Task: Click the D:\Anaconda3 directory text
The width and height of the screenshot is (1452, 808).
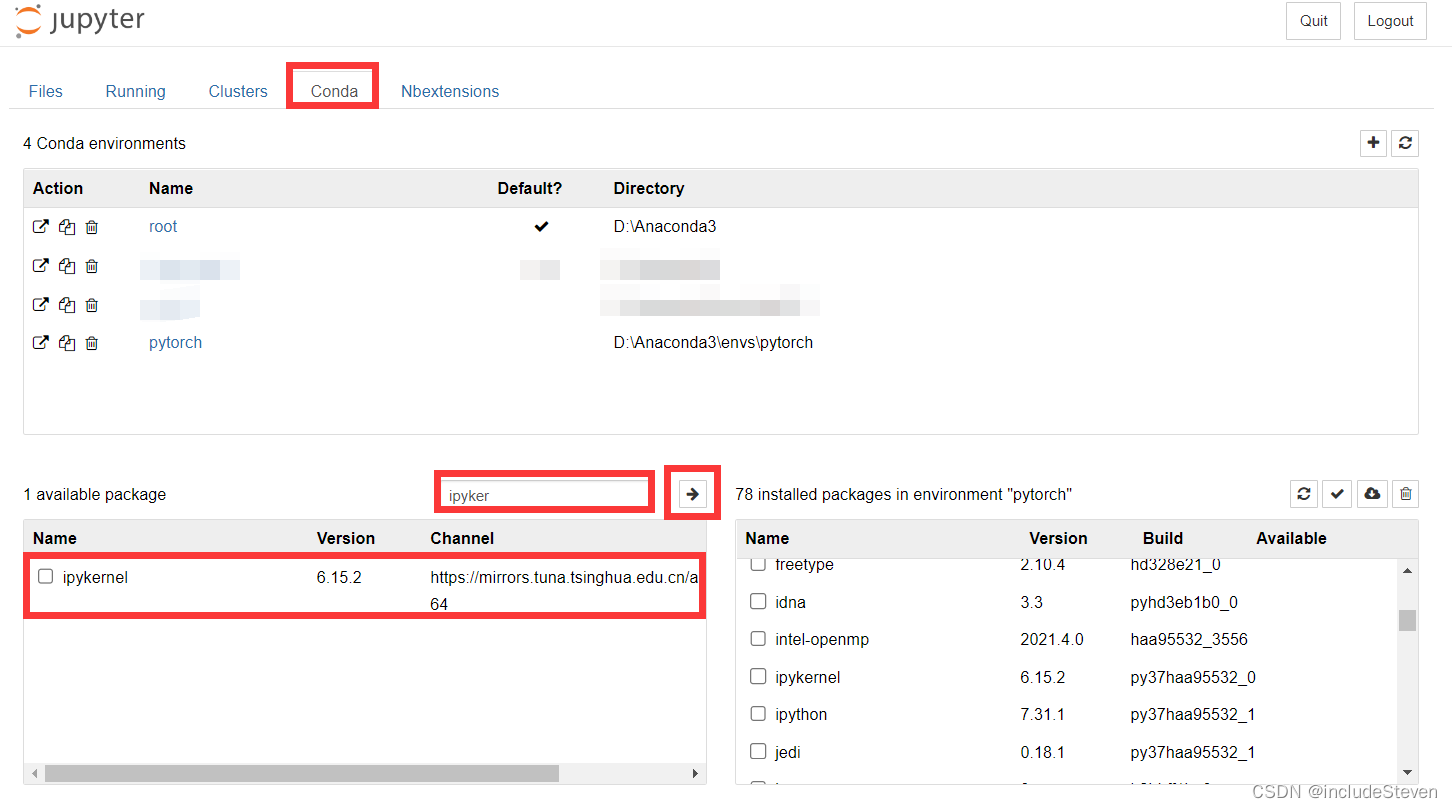Action: (x=665, y=227)
